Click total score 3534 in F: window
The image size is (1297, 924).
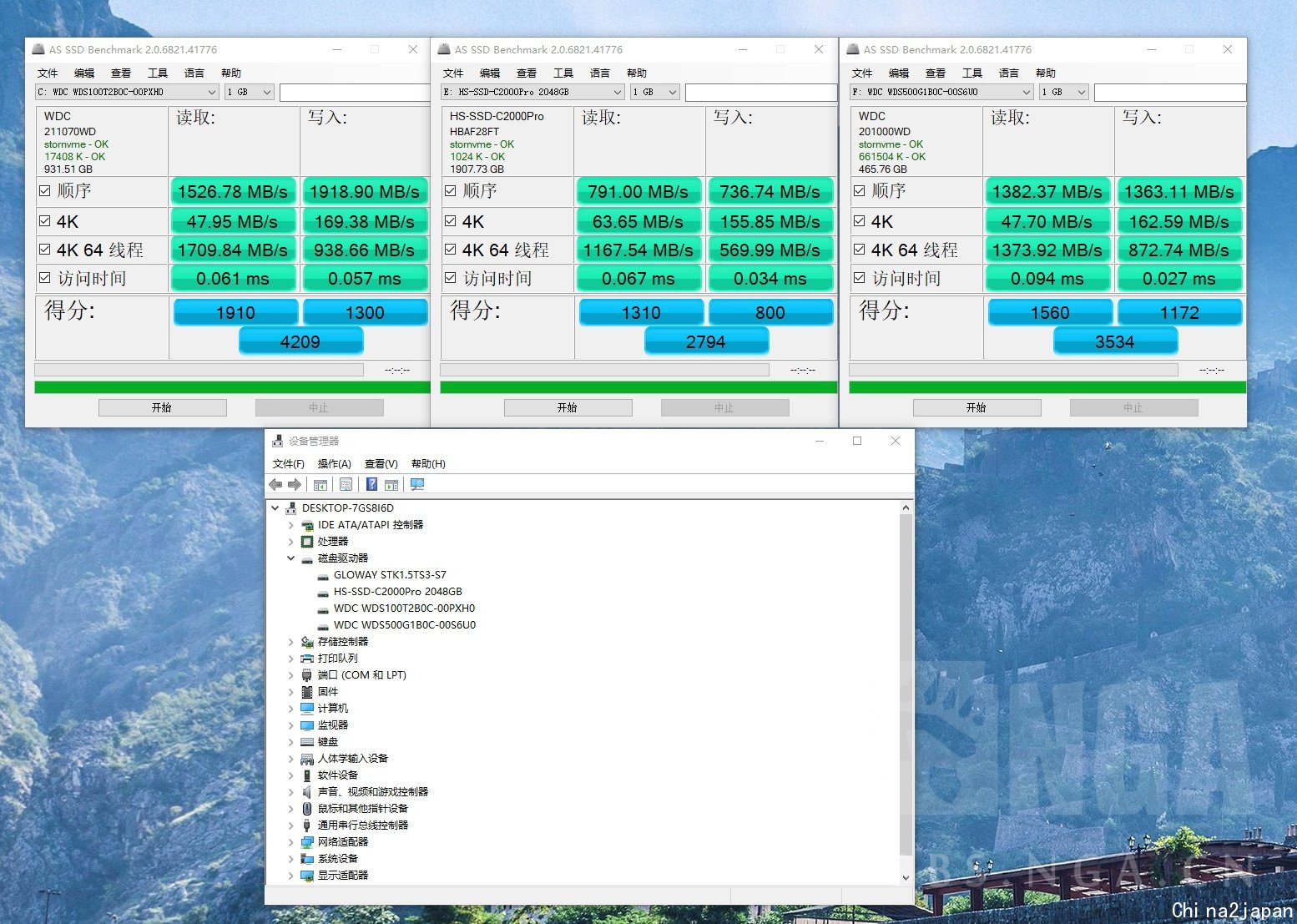coord(1115,341)
